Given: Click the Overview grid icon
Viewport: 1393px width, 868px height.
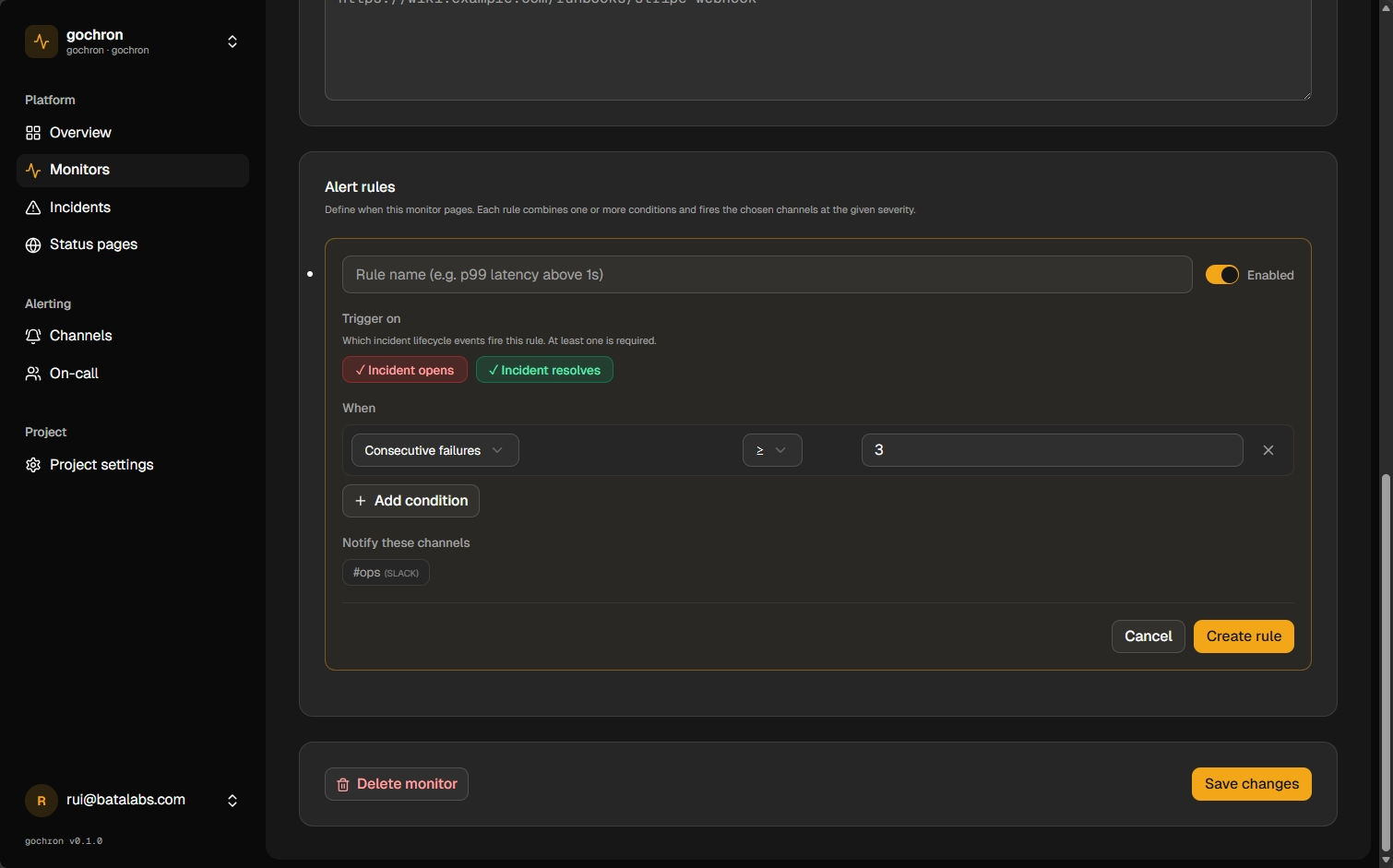Looking at the screenshot, I should 33,133.
